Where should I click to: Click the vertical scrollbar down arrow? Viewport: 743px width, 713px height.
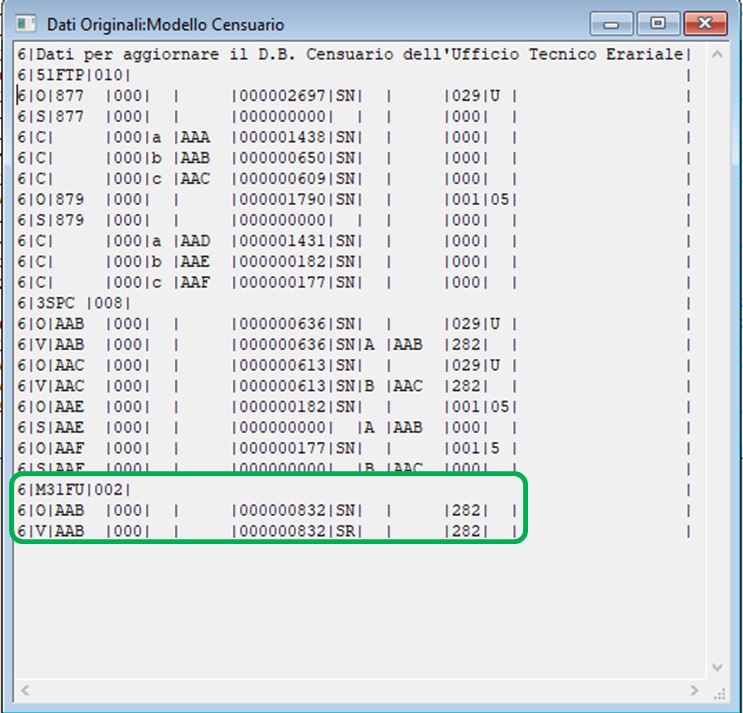(x=717, y=666)
